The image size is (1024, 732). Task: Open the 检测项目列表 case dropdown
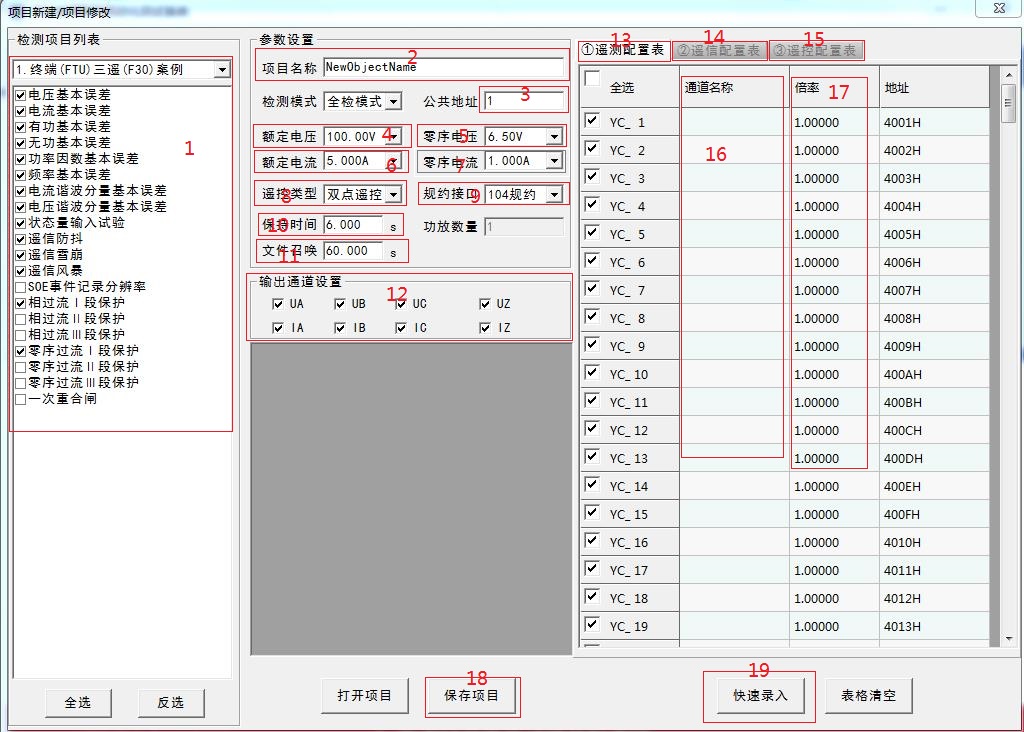coord(222,70)
